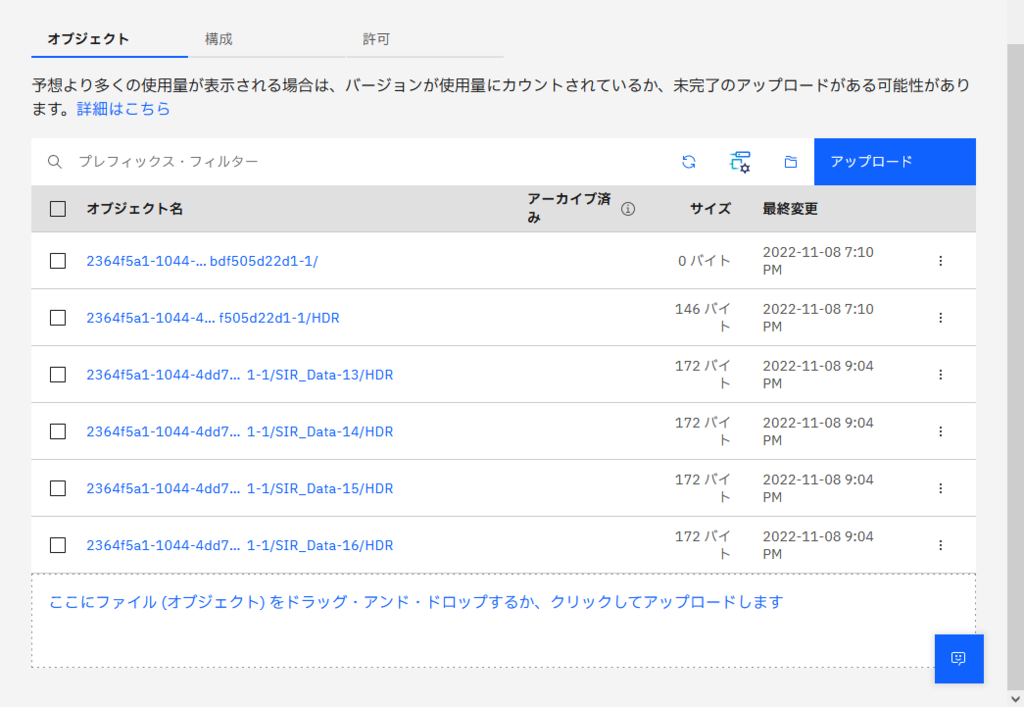Screen dimensions: 1024x707
Task: Open overflow menu for SIR_Data-15/HDR row
Action: pos(940,488)
